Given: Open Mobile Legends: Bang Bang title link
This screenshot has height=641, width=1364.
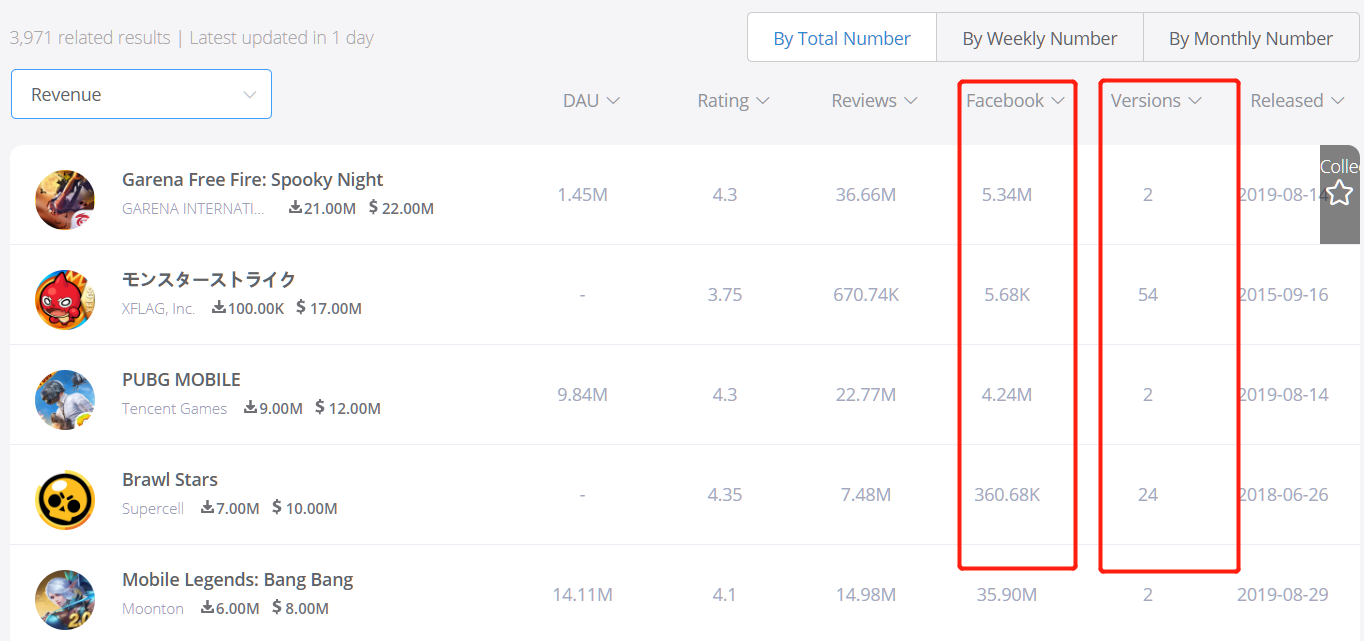Looking at the screenshot, I should [237, 579].
